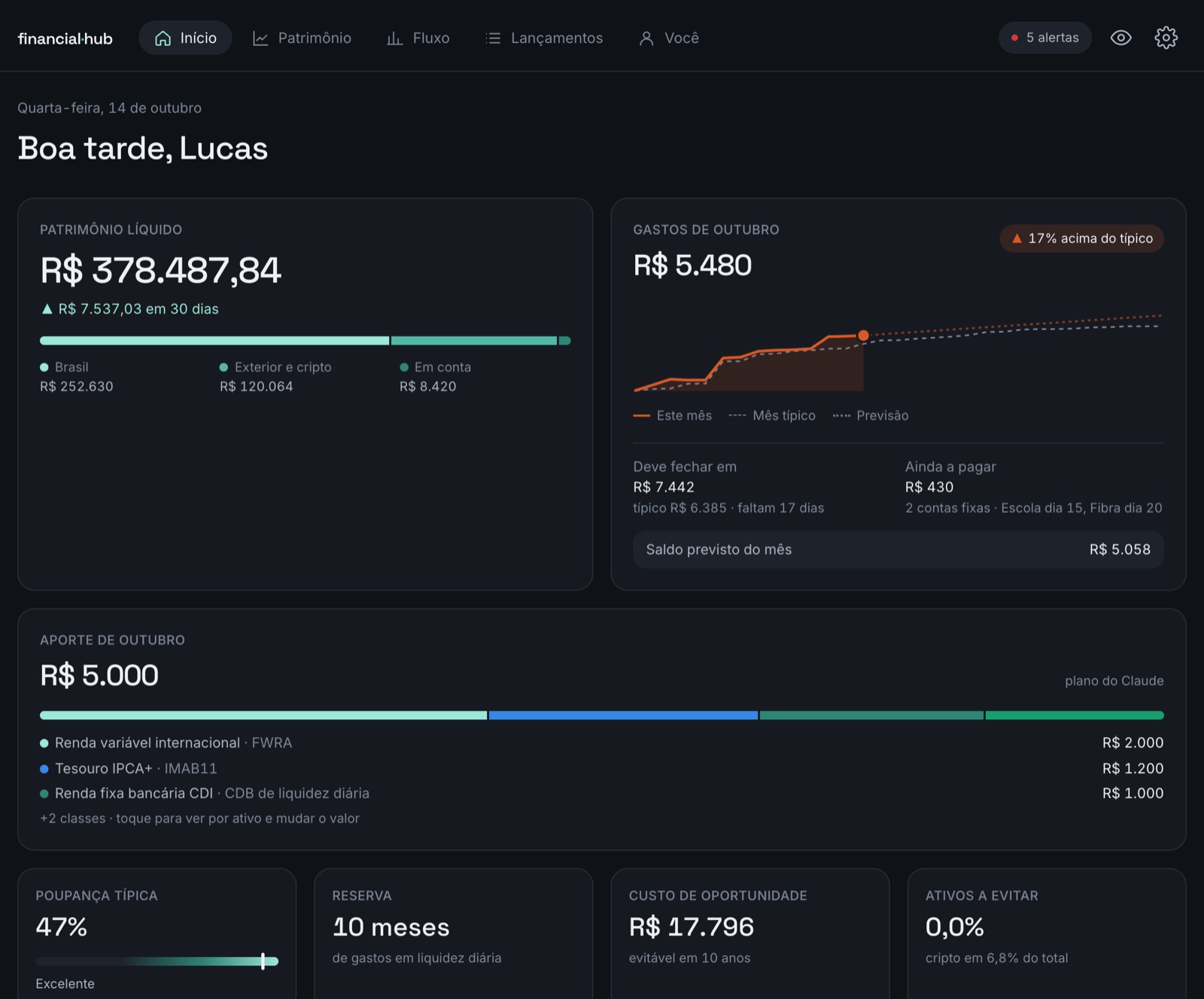This screenshot has width=1204, height=999.
Task: Click the 17% acima do típico badge
Action: pos(1081,238)
